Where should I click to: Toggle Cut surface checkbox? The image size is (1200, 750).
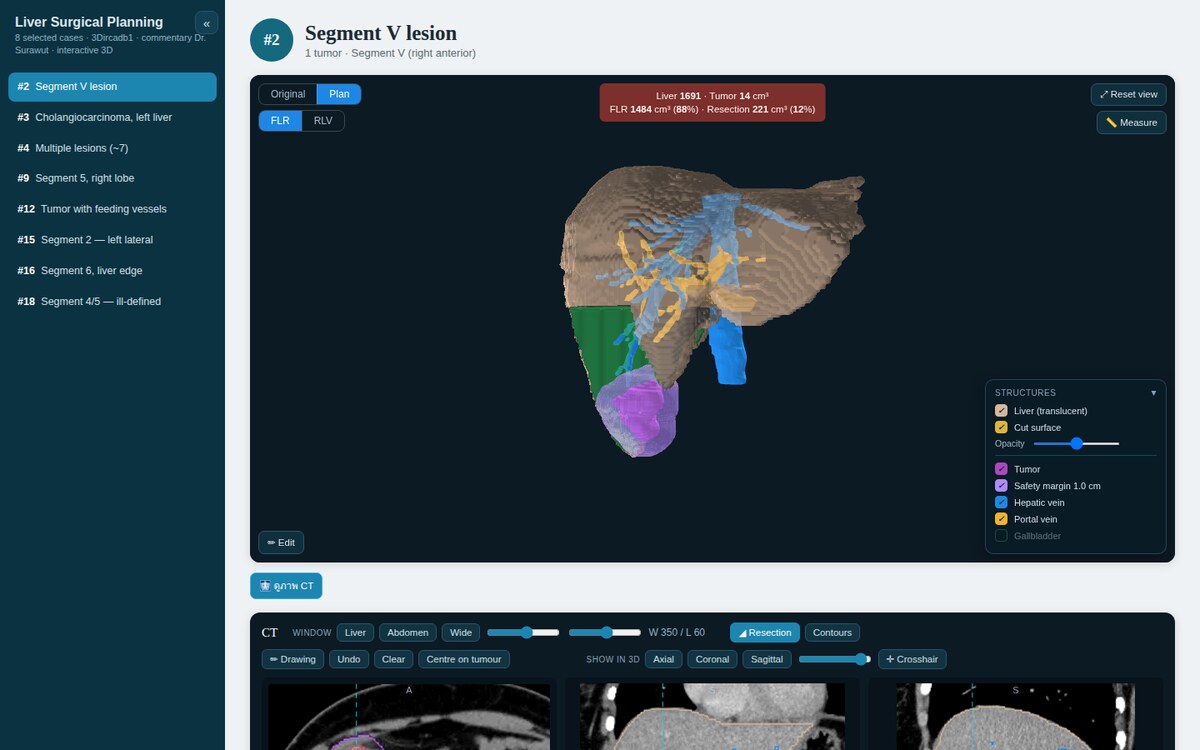click(x=1001, y=427)
